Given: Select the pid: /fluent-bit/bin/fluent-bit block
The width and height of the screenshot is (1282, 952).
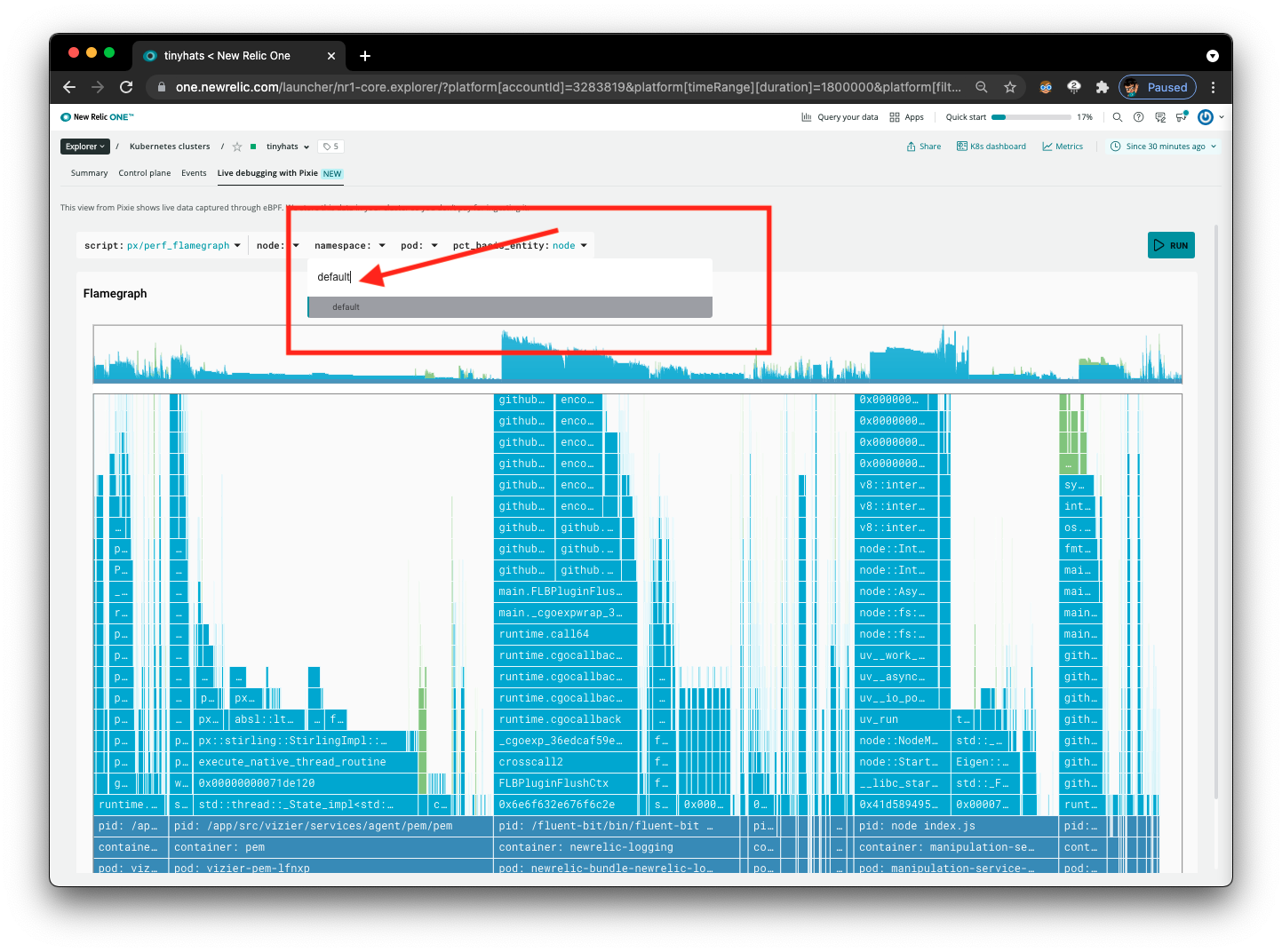Looking at the screenshot, I should click(x=617, y=826).
